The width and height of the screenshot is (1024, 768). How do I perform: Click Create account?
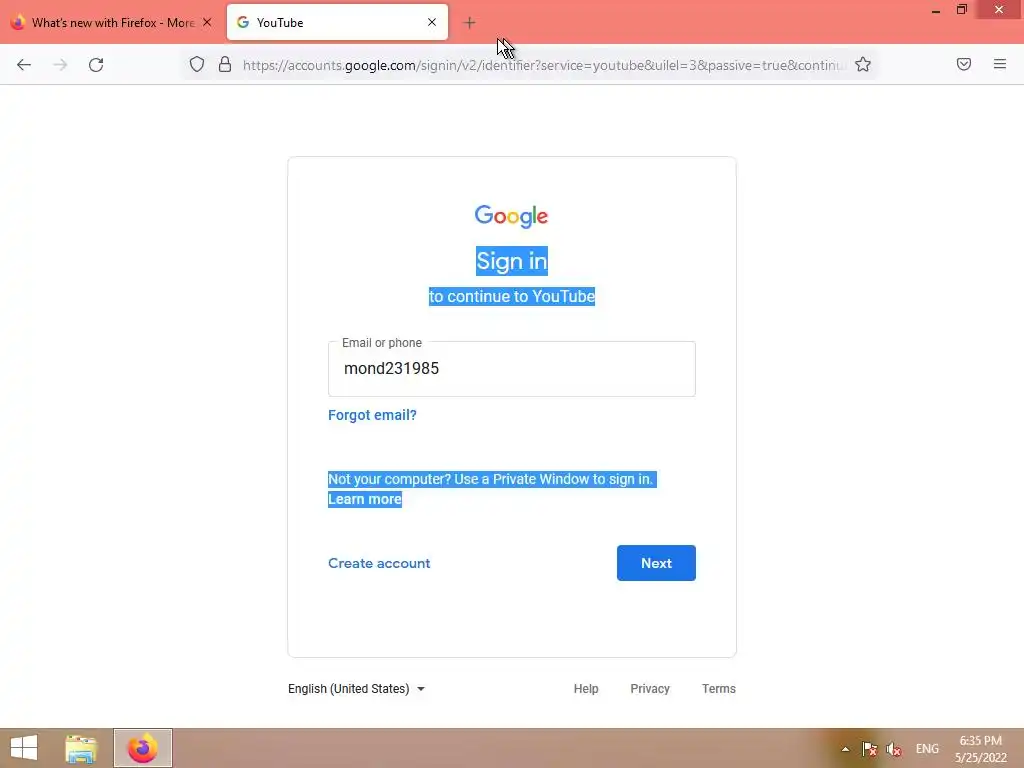[379, 563]
